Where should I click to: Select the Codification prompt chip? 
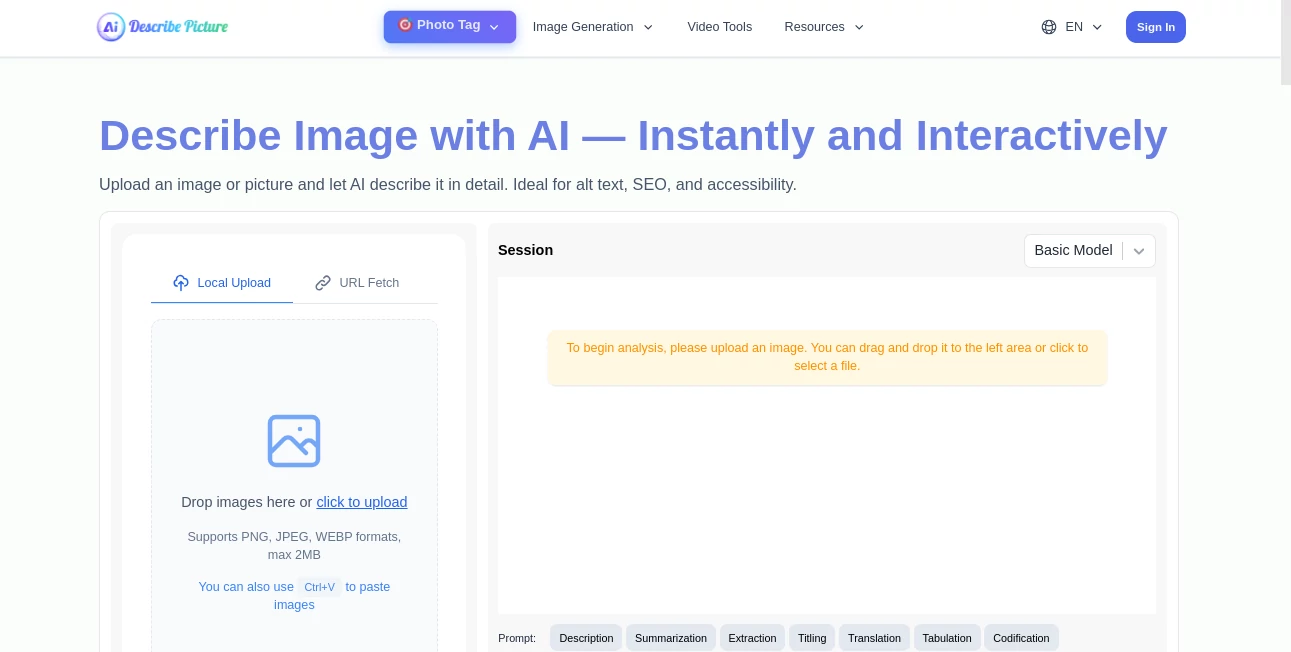point(1021,638)
